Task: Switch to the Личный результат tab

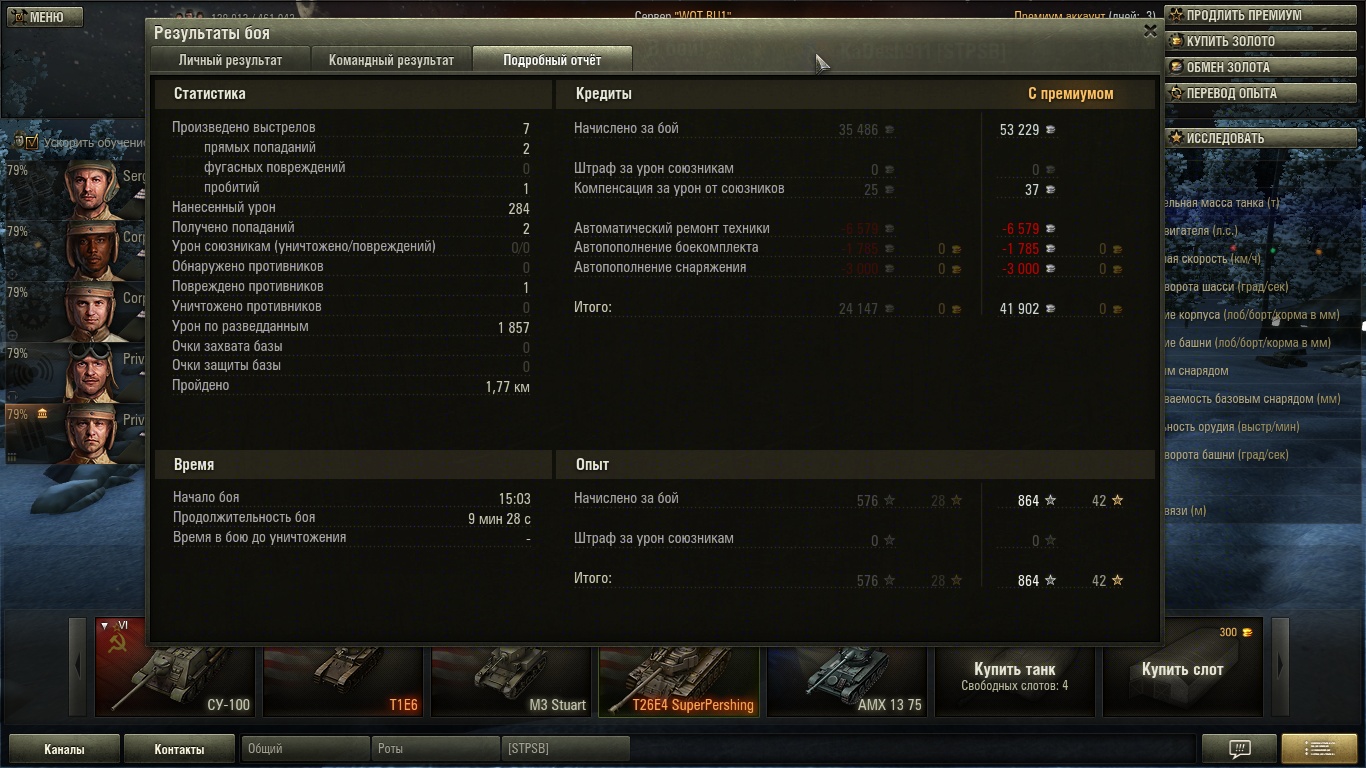Action: (x=230, y=60)
